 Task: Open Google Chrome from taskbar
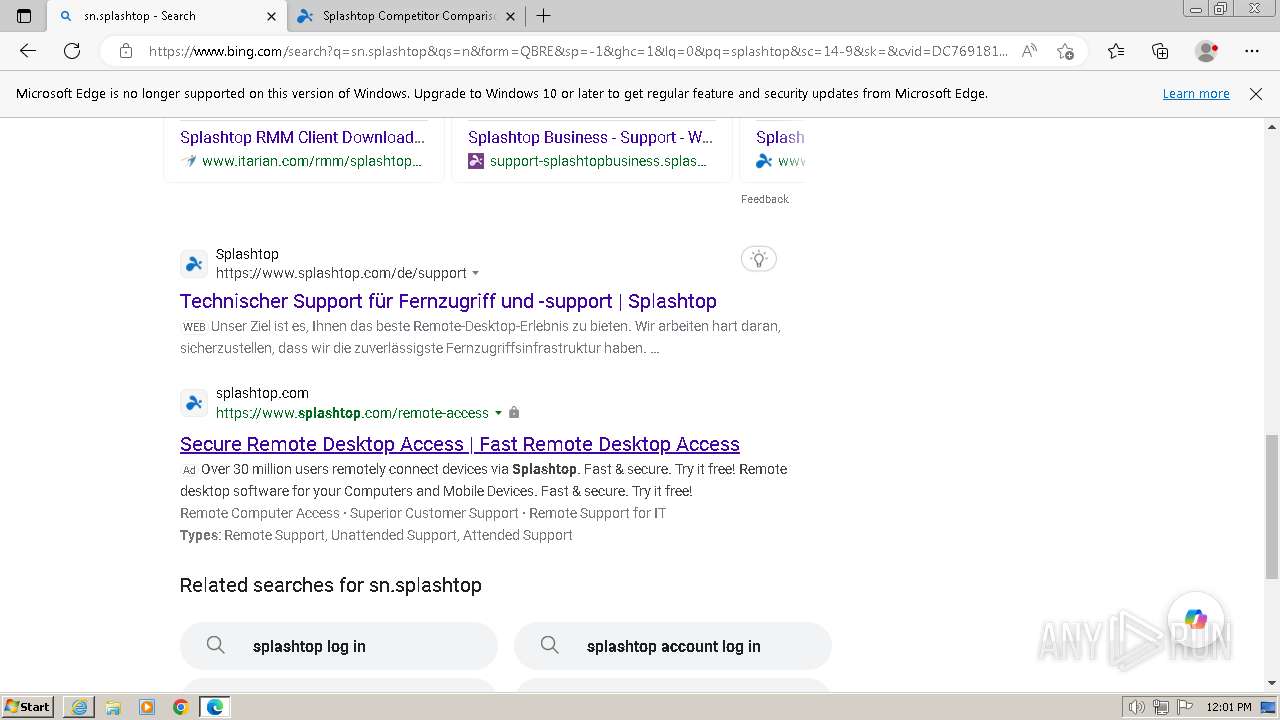[181, 707]
